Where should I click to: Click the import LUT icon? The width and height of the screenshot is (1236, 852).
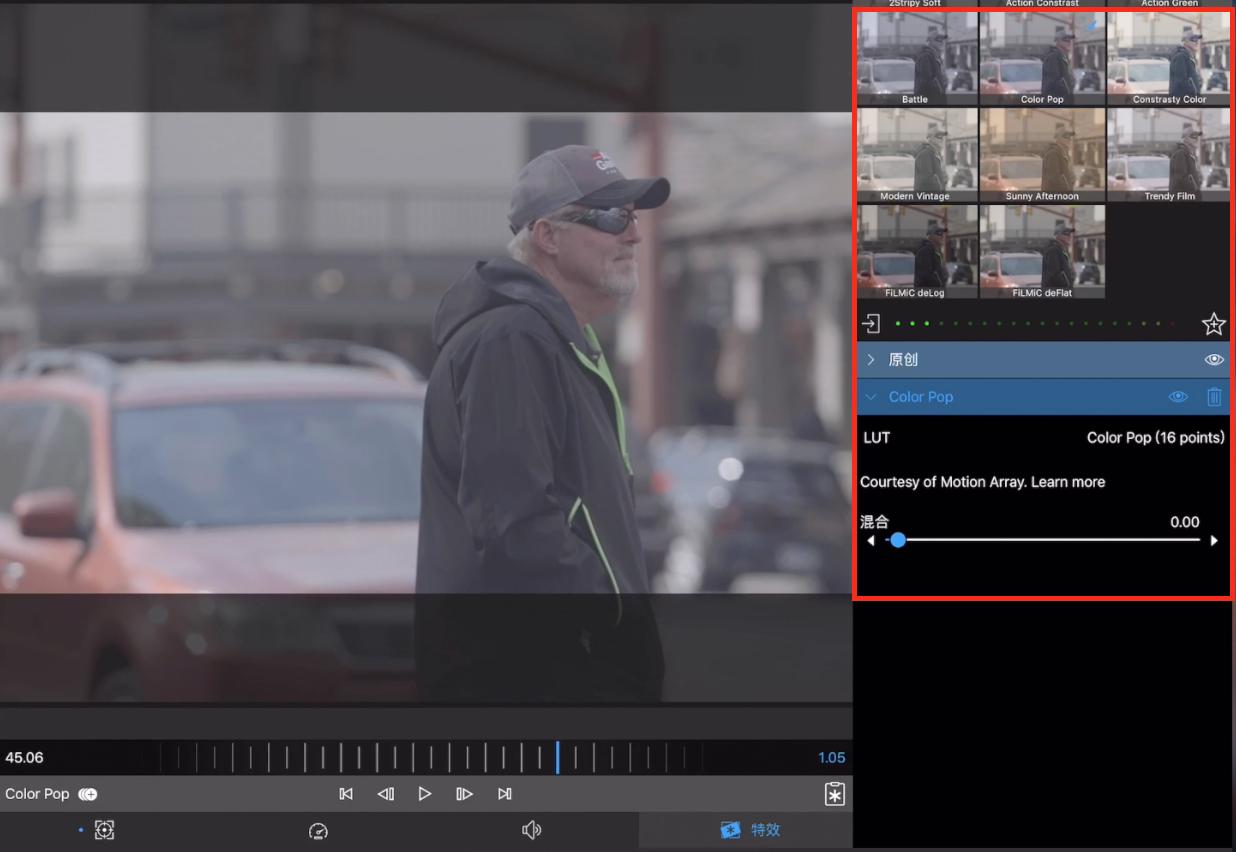872,324
